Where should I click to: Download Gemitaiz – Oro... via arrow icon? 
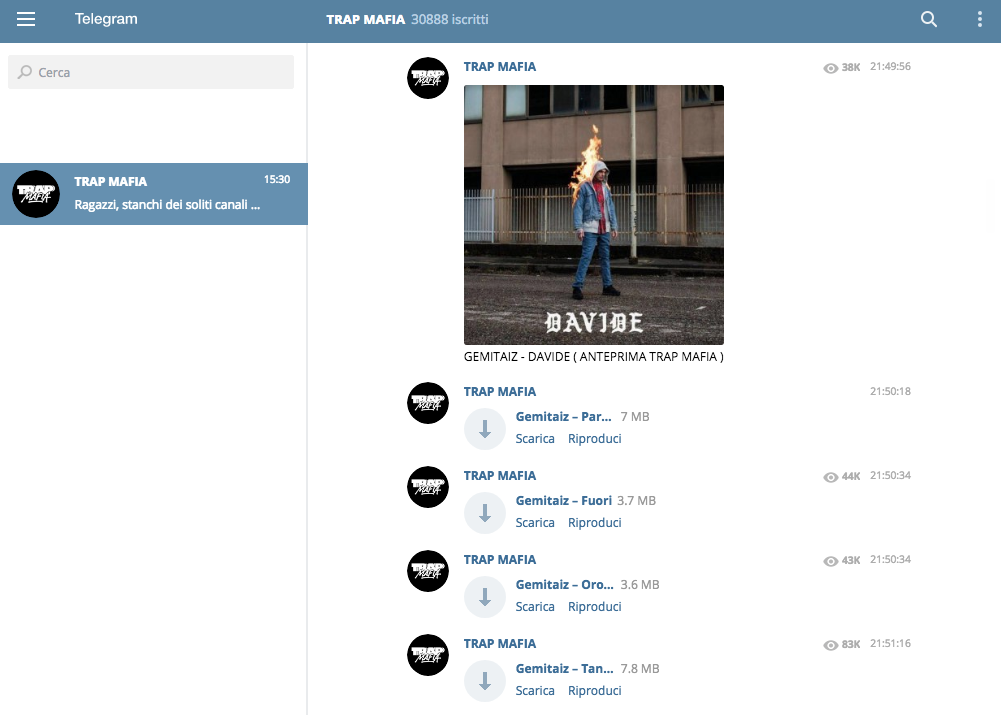tap(485, 597)
